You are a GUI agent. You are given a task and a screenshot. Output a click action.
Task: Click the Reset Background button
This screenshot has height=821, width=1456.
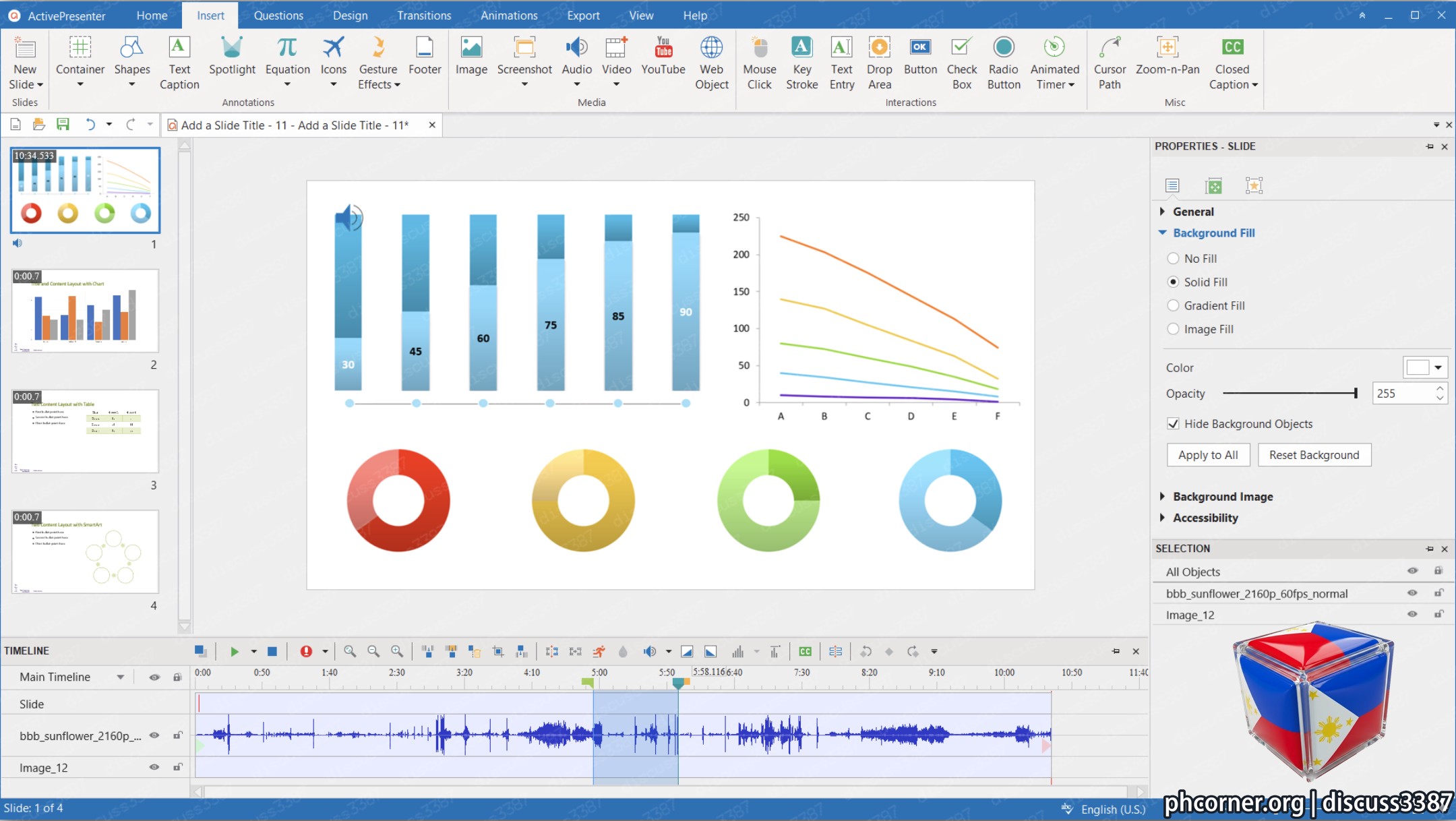(x=1314, y=455)
